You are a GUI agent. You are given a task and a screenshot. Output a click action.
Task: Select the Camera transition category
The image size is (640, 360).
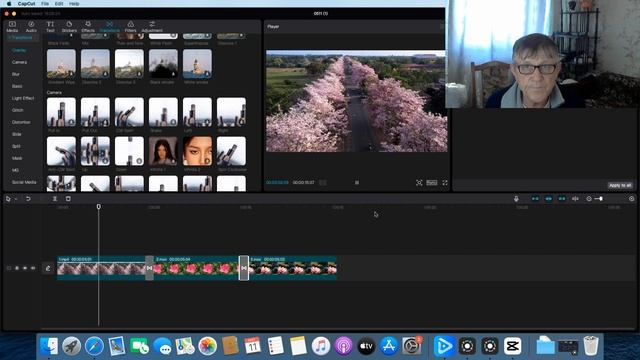[x=19, y=62]
